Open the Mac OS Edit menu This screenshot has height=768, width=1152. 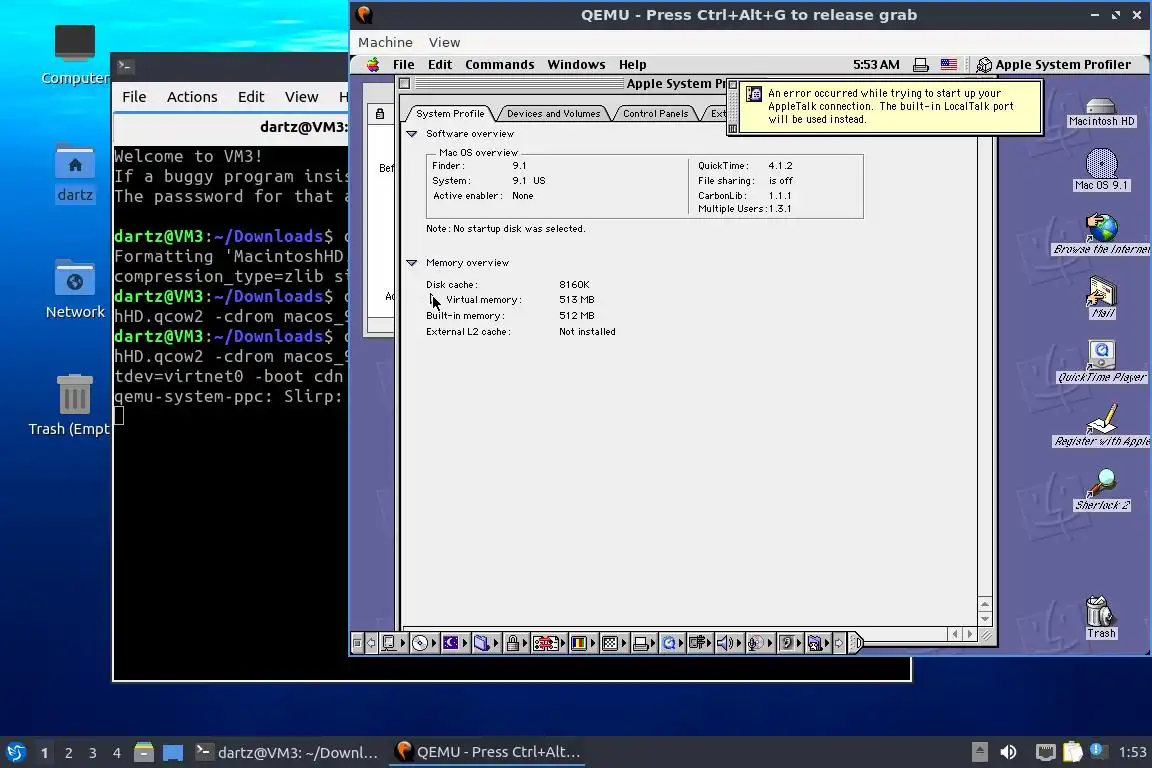click(x=440, y=65)
